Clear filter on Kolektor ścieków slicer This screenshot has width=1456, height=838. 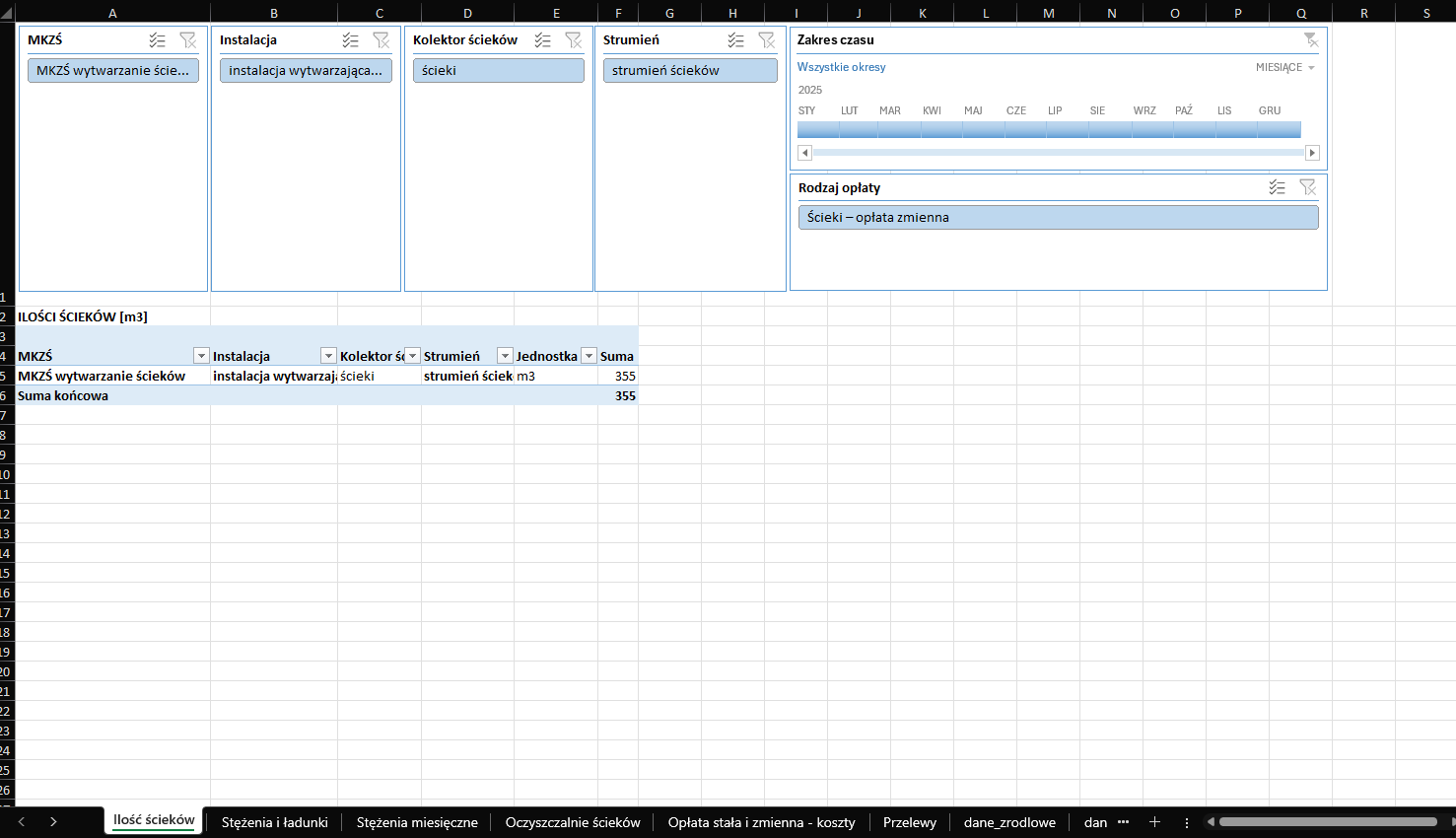tap(573, 40)
